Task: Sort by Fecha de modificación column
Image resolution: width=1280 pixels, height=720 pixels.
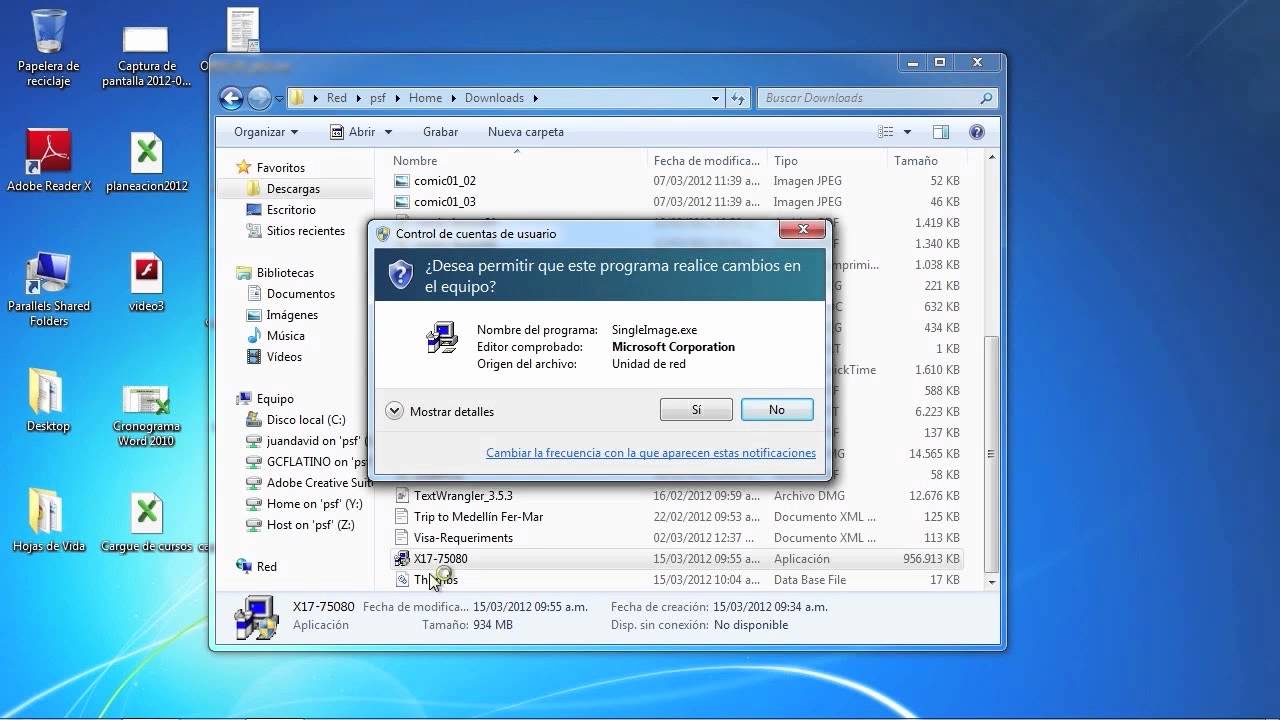Action: (x=707, y=160)
